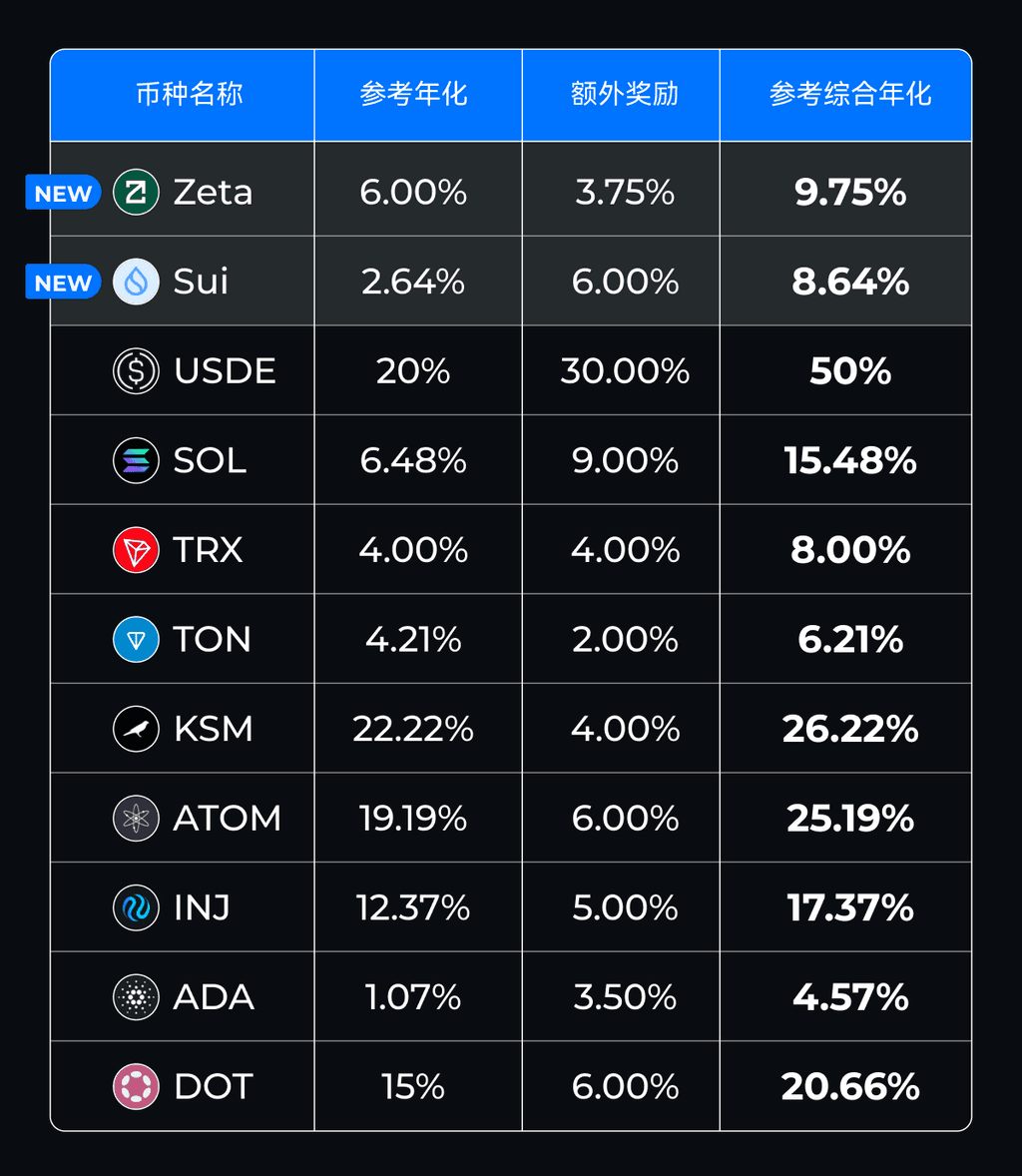Screen dimensions: 1022x1176
Task: Click the USDE 50% combined yield value
Action: coord(850,371)
